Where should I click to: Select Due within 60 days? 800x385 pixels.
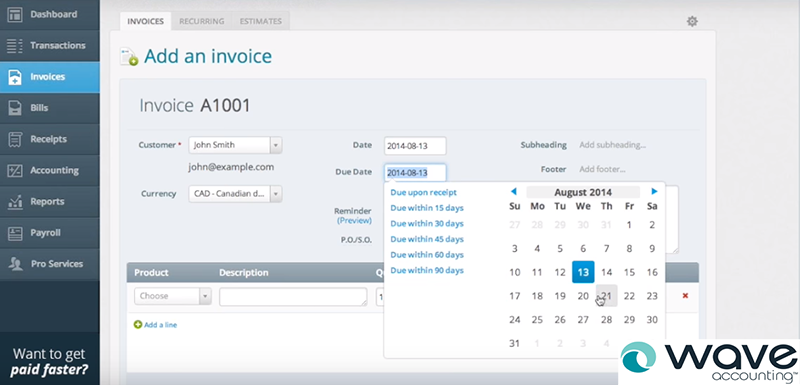[x=427, y=254]
